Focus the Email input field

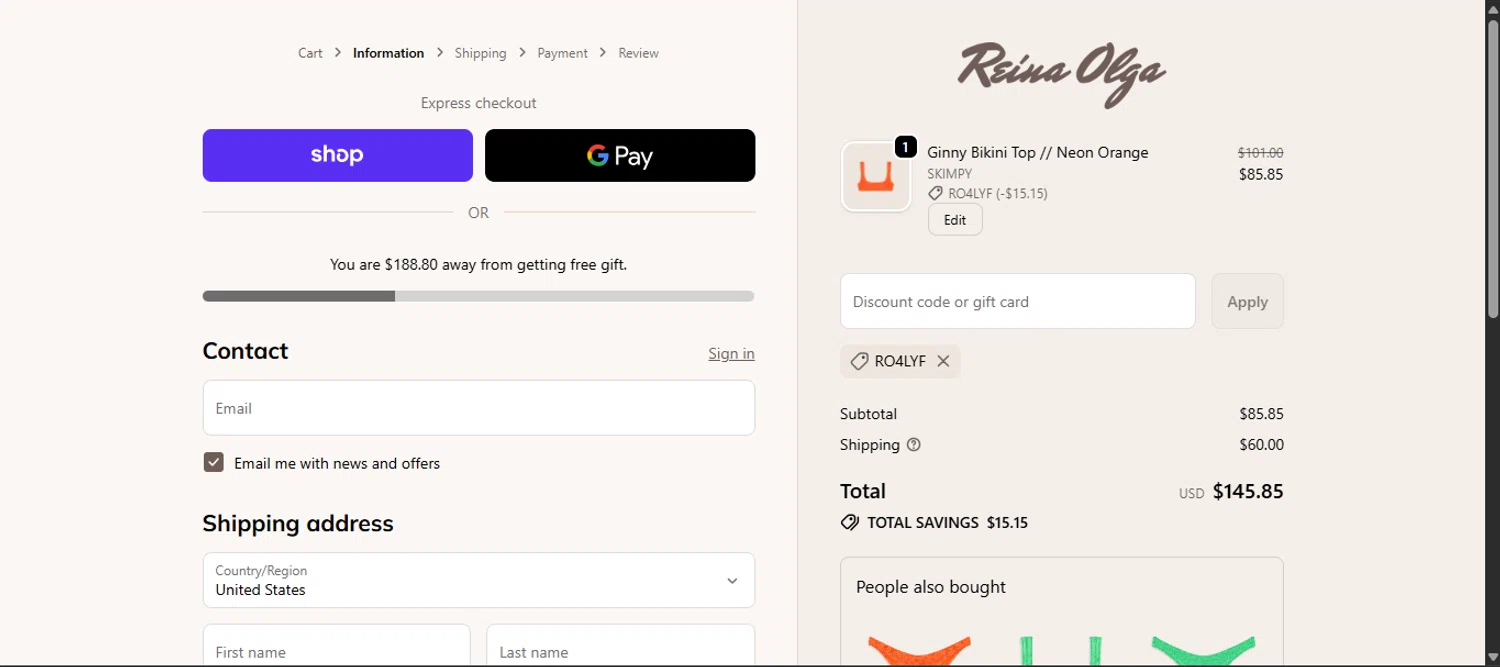(x=479, y=408)
